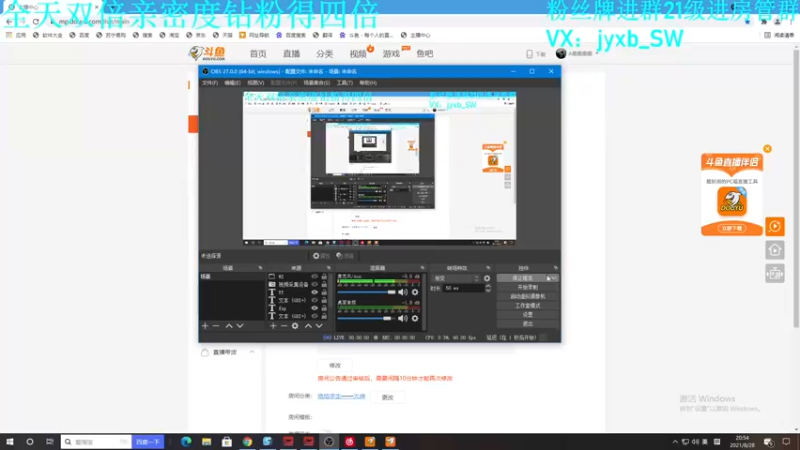Click 退出 in the OBS controls
Viewport: 800px width, 450px height.
(x=527, y=324)
